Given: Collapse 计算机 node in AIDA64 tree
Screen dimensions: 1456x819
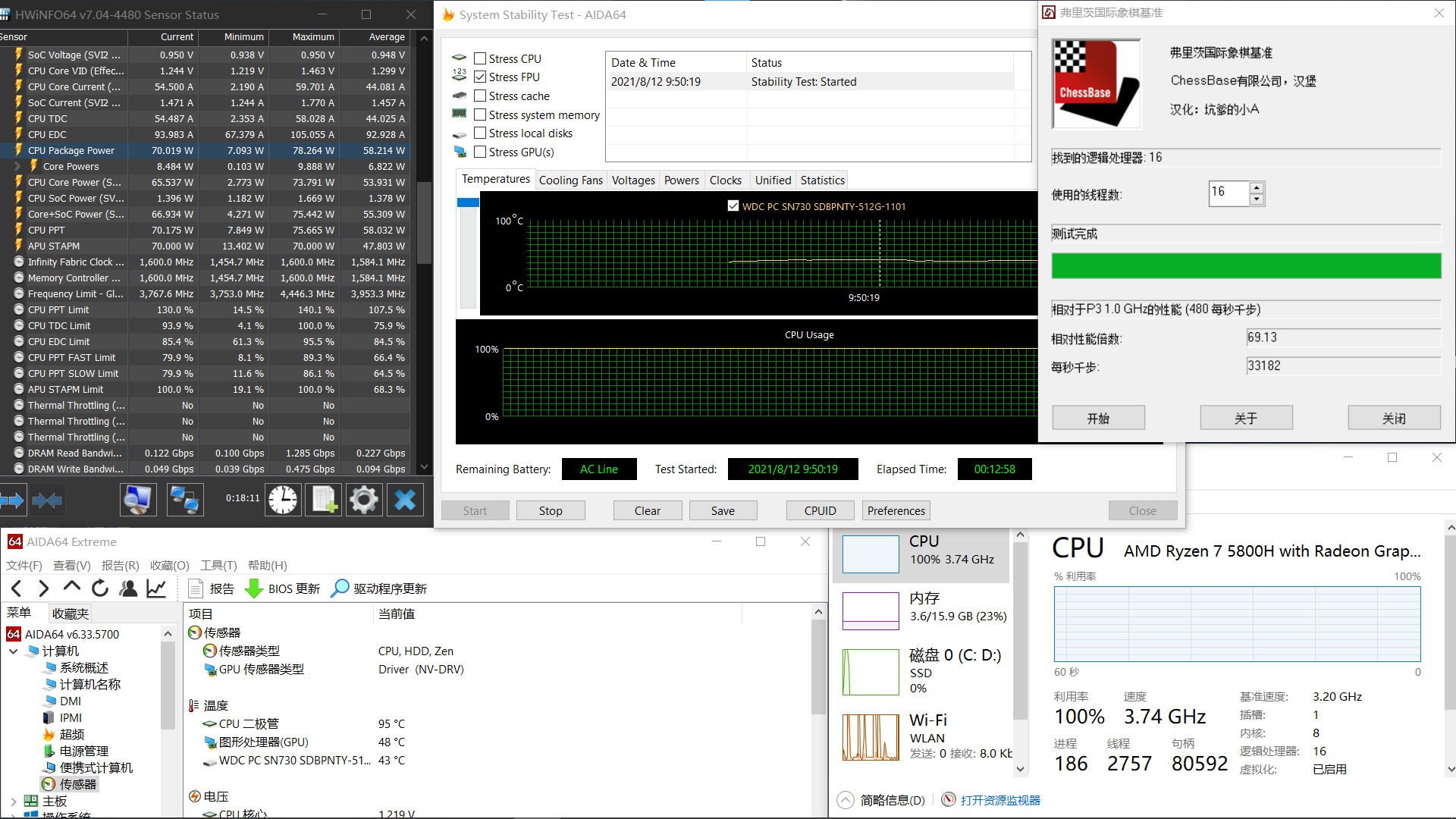Looking at the screenshot, I should [13, 651].
